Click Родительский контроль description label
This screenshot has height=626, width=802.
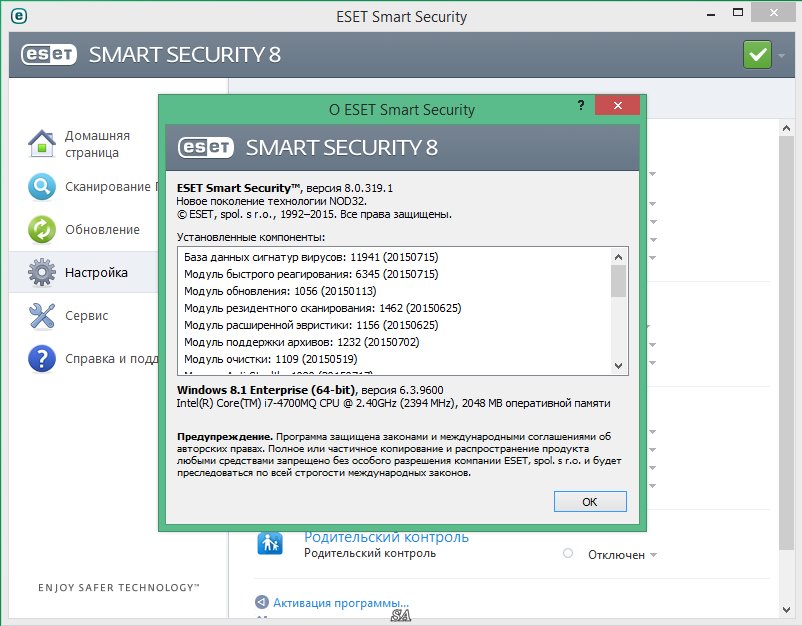click(370, 553)
